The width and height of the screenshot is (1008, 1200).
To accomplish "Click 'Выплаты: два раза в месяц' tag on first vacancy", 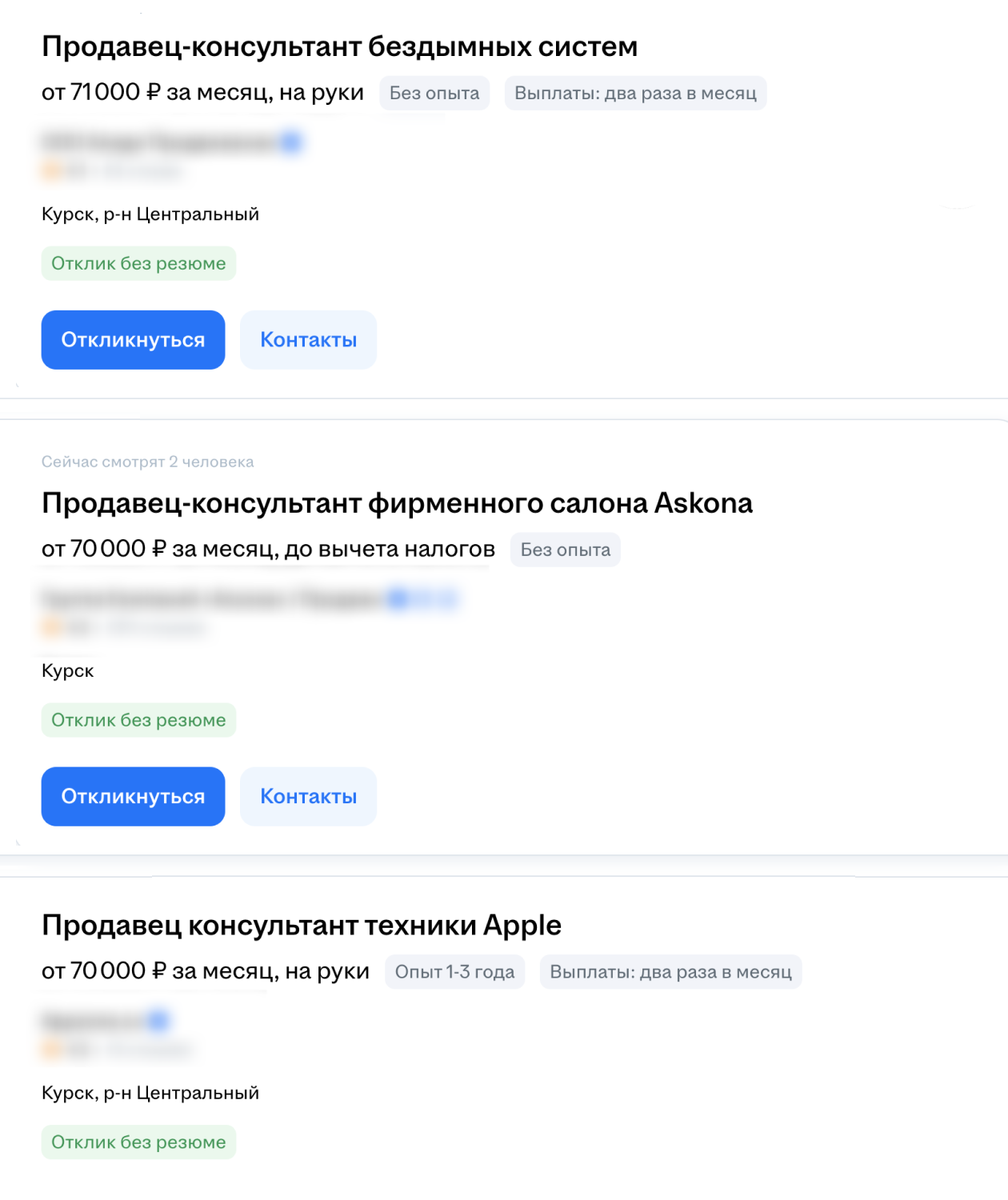I will 635,93.
